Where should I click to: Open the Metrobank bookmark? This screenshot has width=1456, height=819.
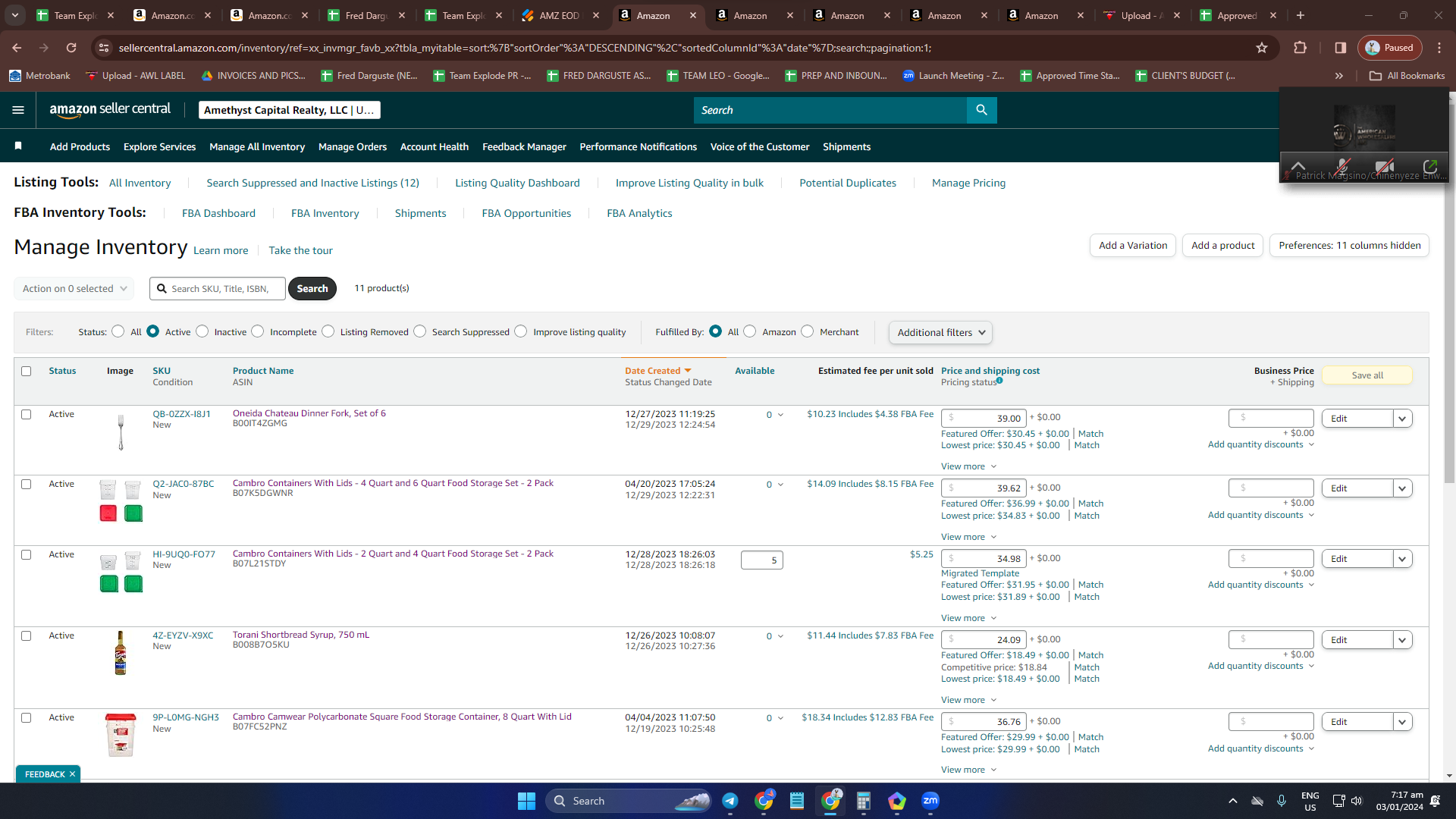pos(39,76)
